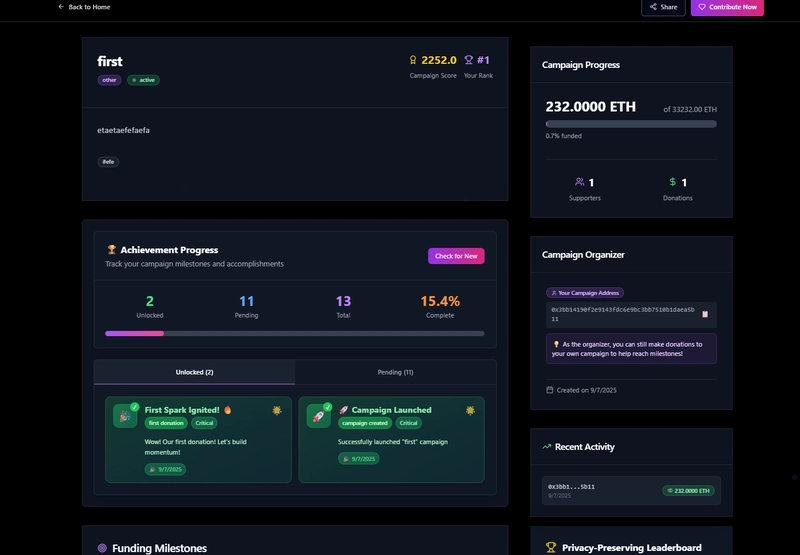Click the #efe hashtag tag

pyautogui.click(x=108, y=162)
